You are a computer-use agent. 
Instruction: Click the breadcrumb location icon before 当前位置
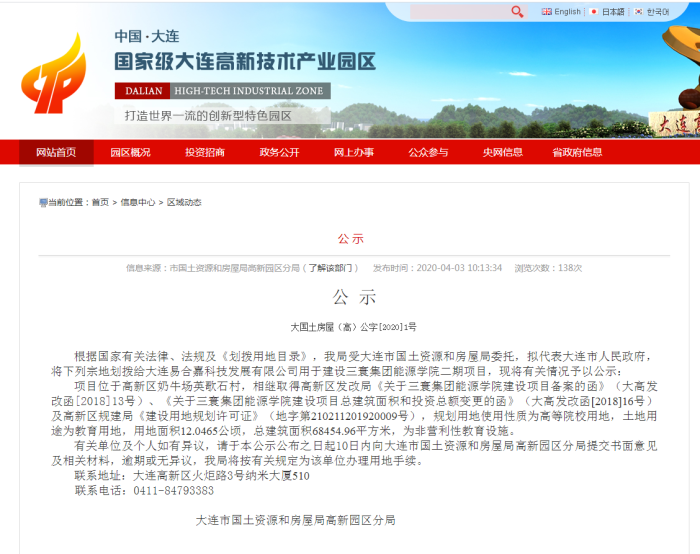[43, 203]
